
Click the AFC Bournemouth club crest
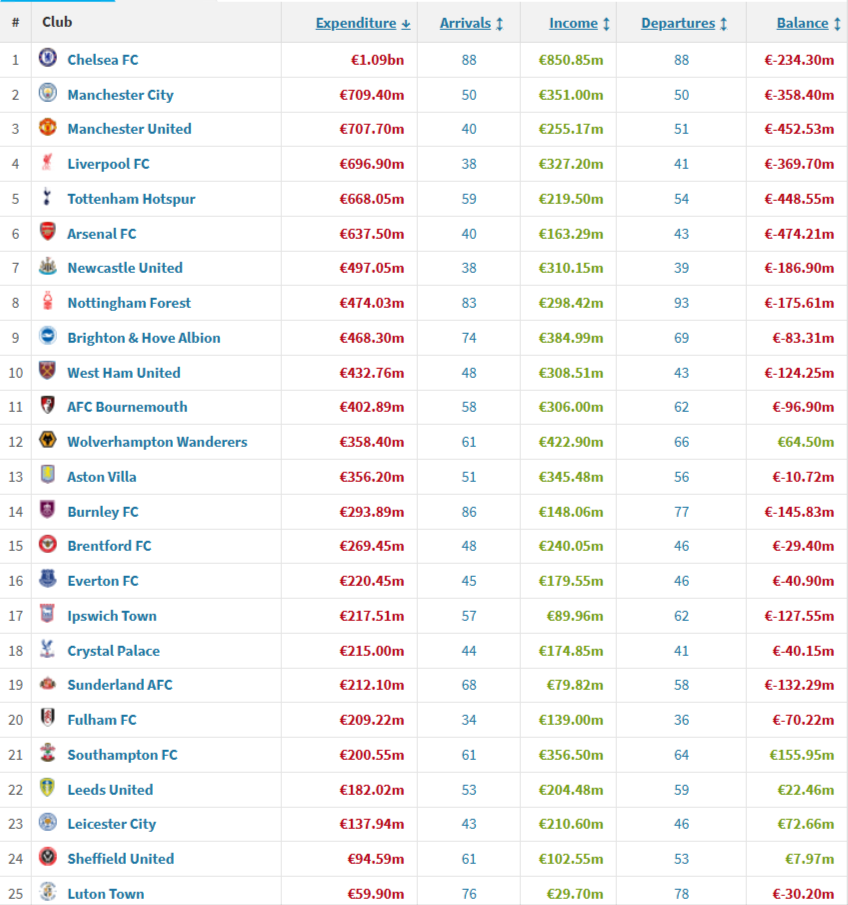(x=47, y=405)
